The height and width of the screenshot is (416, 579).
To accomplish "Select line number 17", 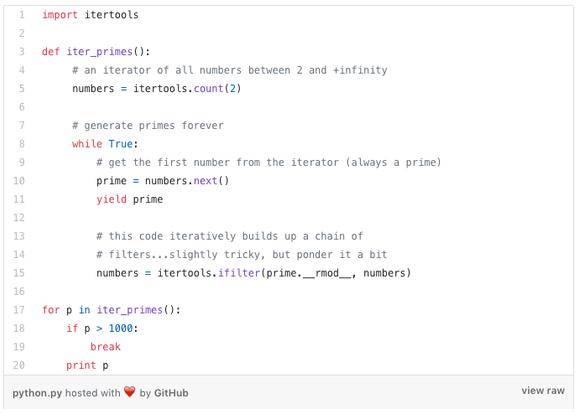I will click(x=19, y=310).
